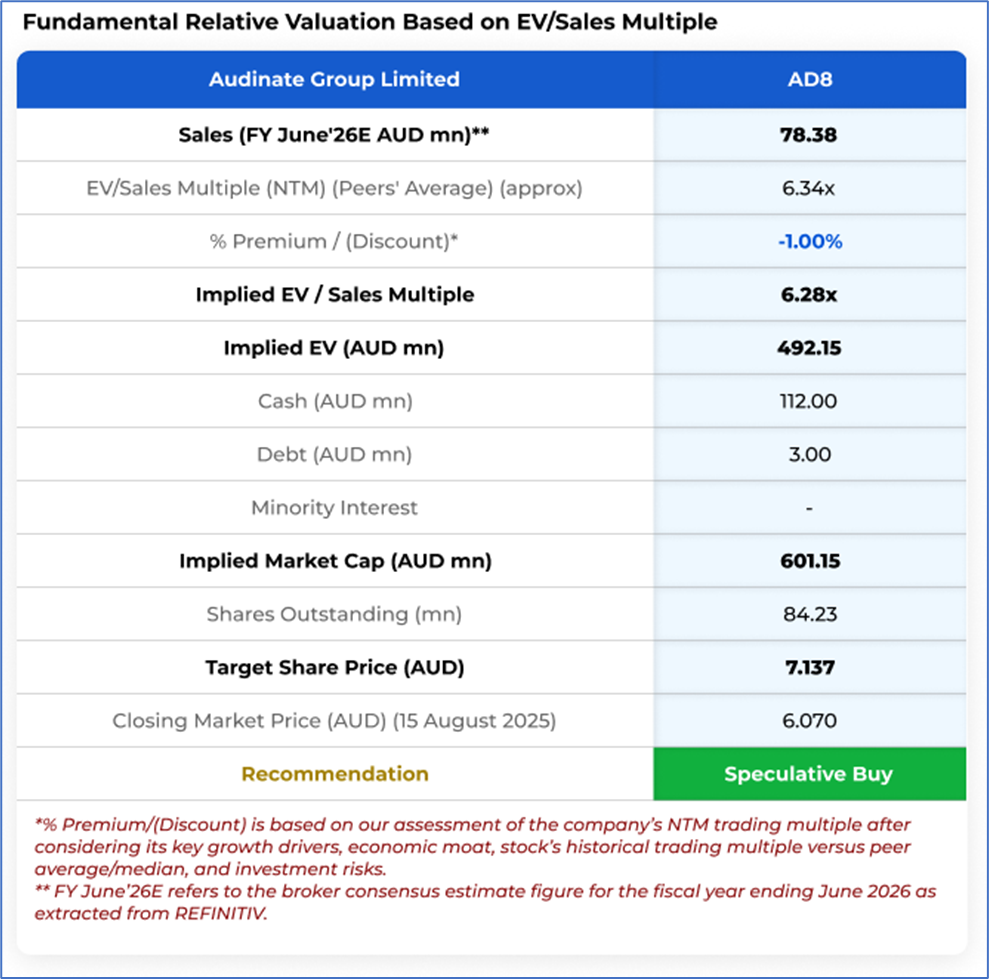This screenshot has width=989, height=979.
Task: Click the 6.28x implied multiple value
Action: point(808,294)
